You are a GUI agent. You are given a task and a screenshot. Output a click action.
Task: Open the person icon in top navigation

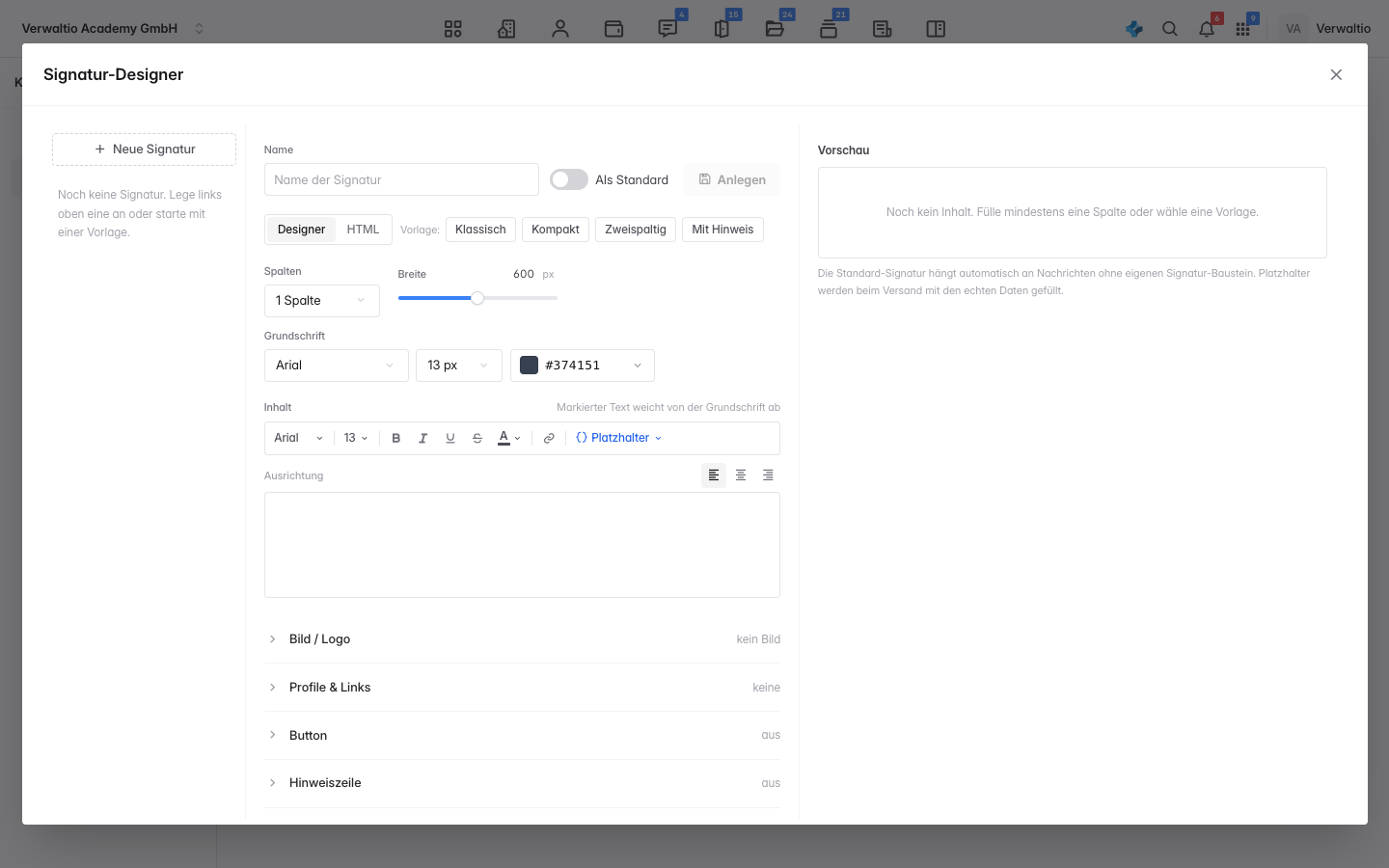click(560, 29)
